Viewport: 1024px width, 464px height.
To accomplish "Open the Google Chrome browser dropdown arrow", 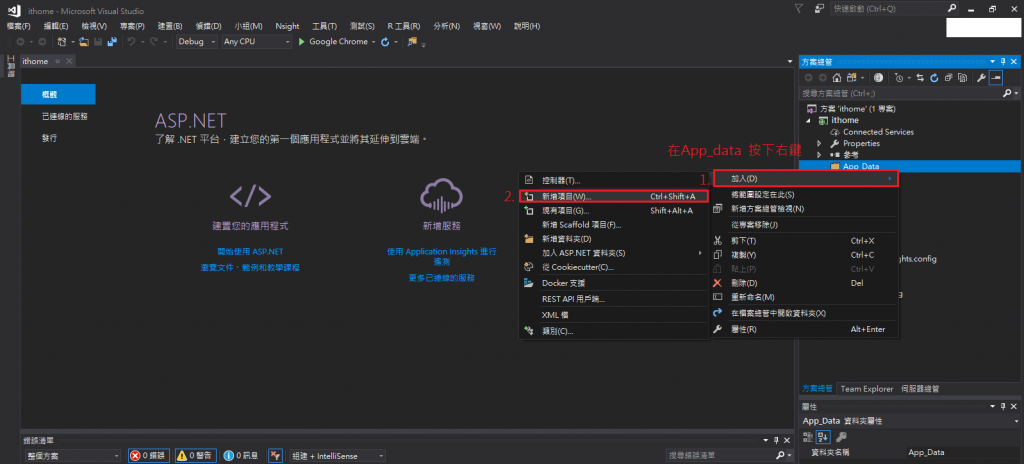I will coord(374,42).
